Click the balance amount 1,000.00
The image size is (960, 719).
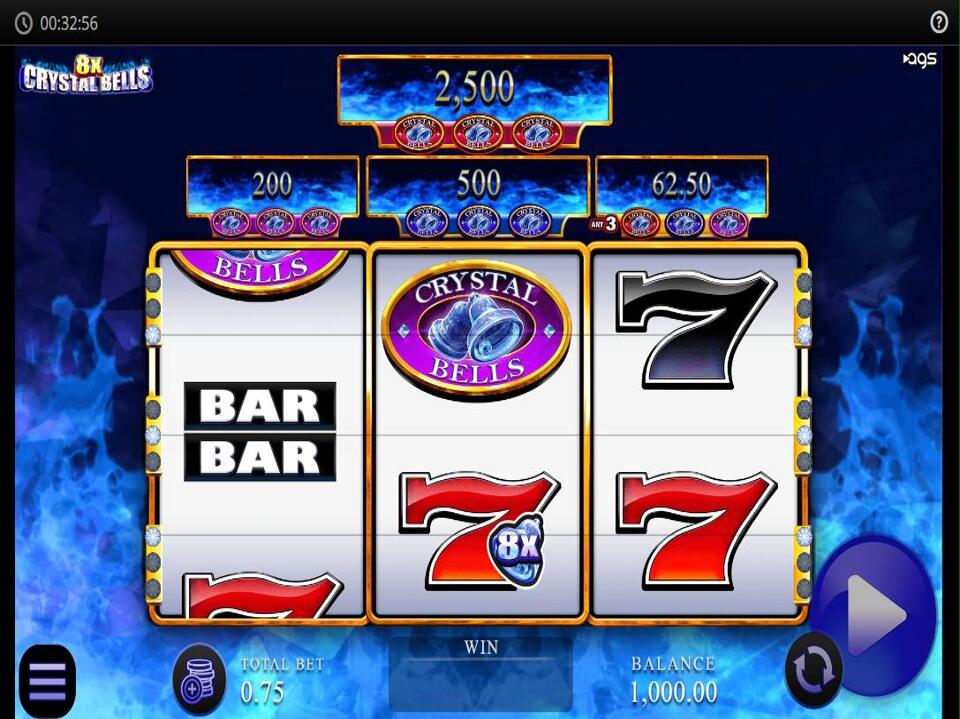673,693
